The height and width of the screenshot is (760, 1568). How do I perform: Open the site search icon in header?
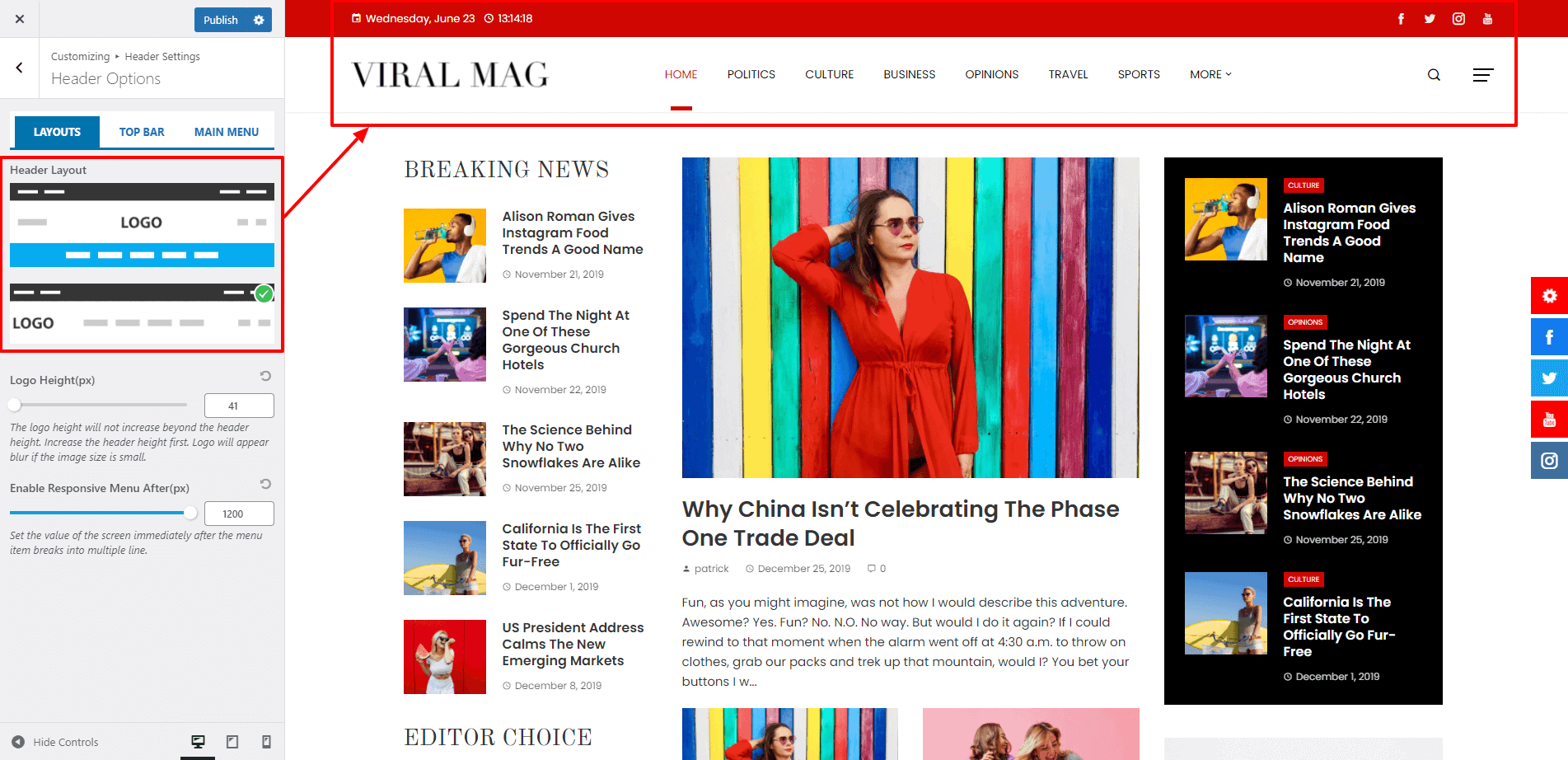pyautogui.click(x=1434, y=75)
